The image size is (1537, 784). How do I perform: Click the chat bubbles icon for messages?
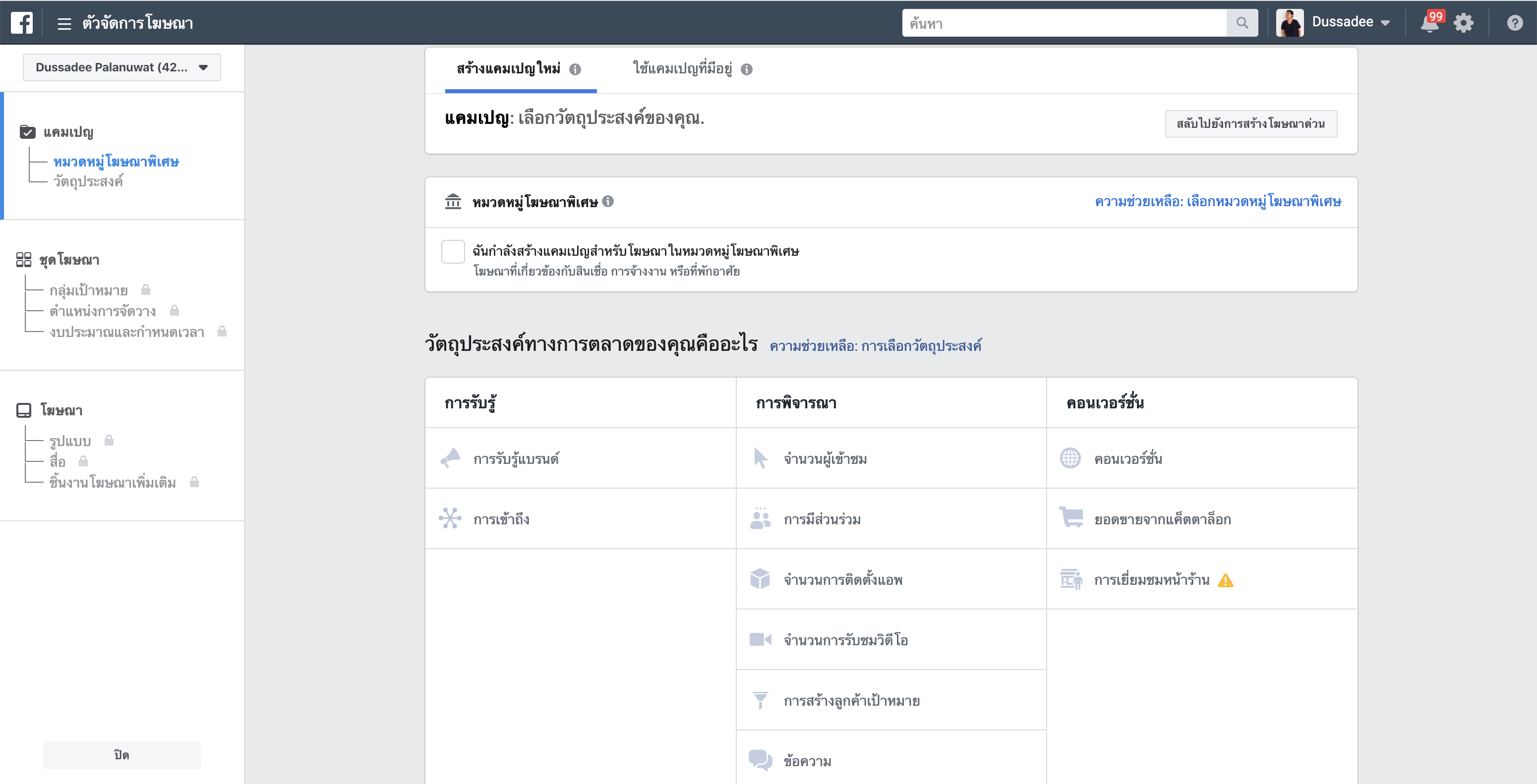click(x=761, y=760)
